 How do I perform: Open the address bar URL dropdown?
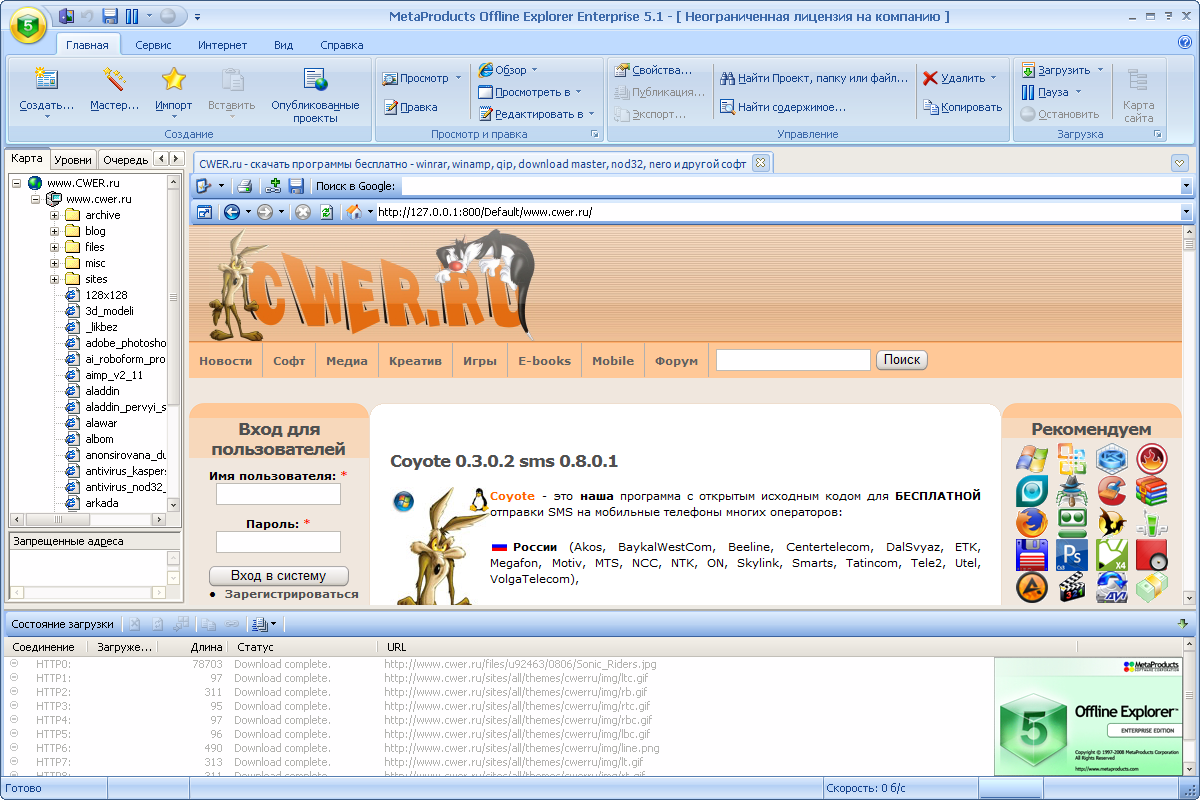(x=1186, y=212)
